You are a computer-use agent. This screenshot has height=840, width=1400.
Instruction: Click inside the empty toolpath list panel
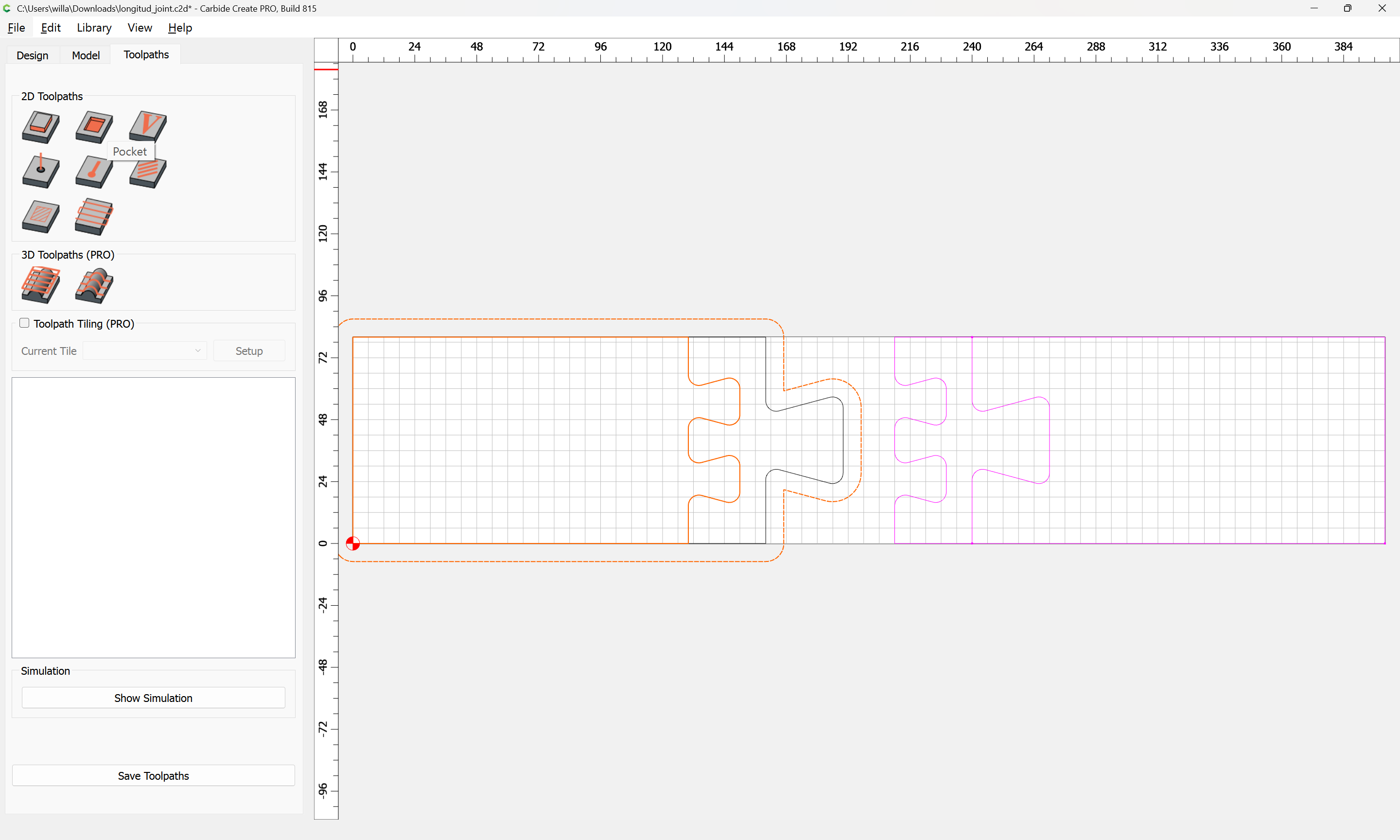pyautogui.click(x=153, y=517)
